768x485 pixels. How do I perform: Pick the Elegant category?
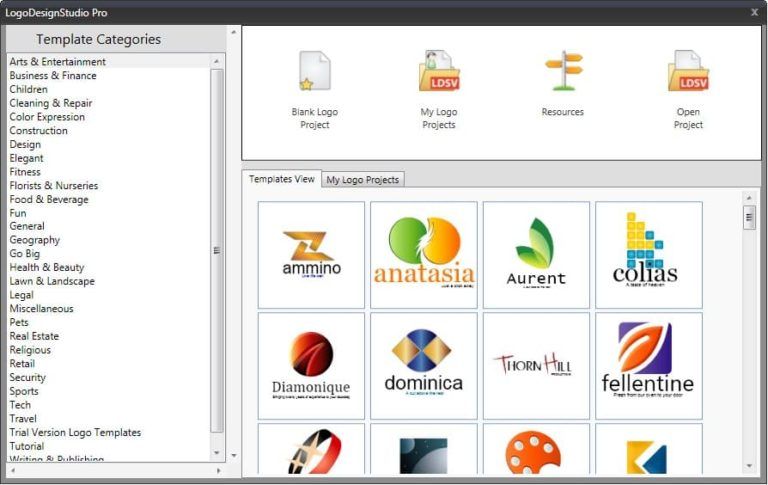(26, 158)
